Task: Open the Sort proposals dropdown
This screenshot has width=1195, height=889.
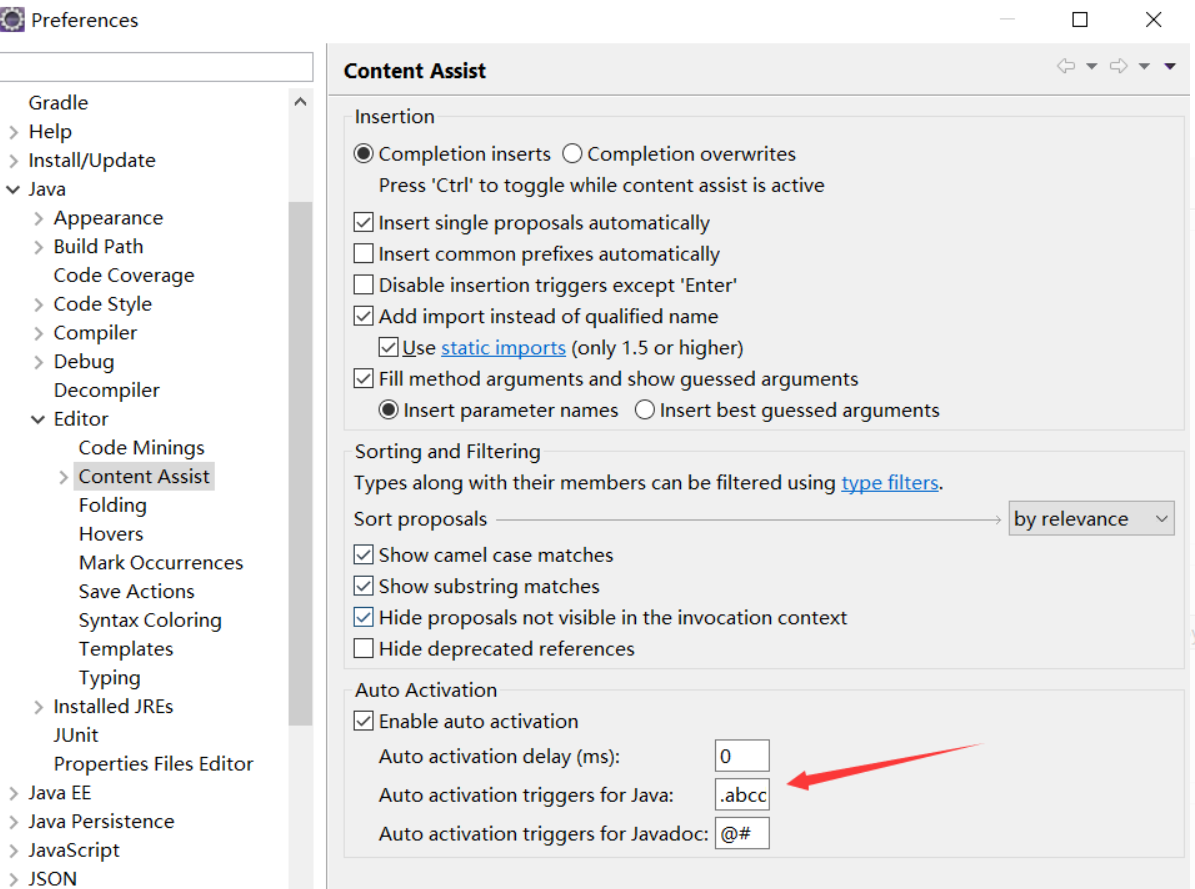Action: (x=1091, y=519)
